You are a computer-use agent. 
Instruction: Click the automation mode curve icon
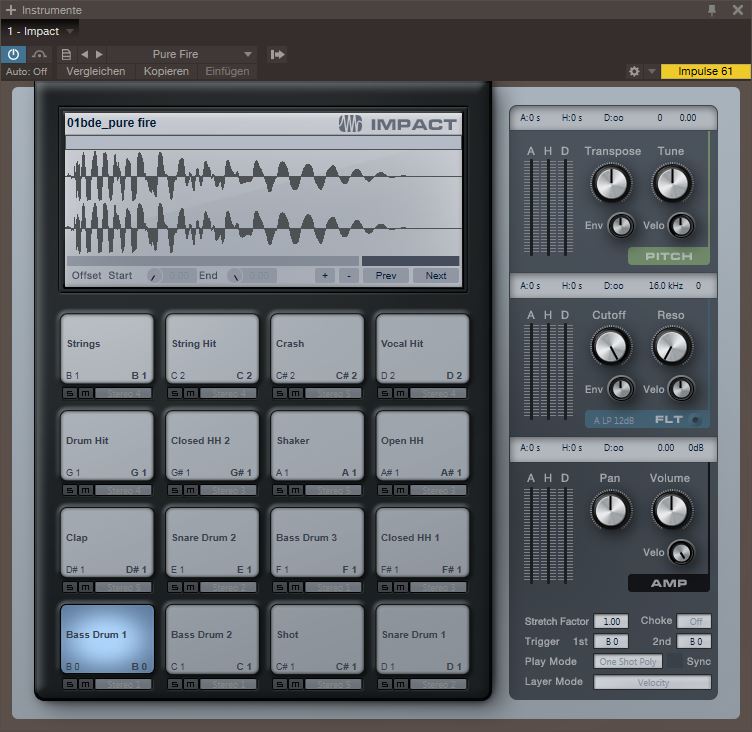39,54
